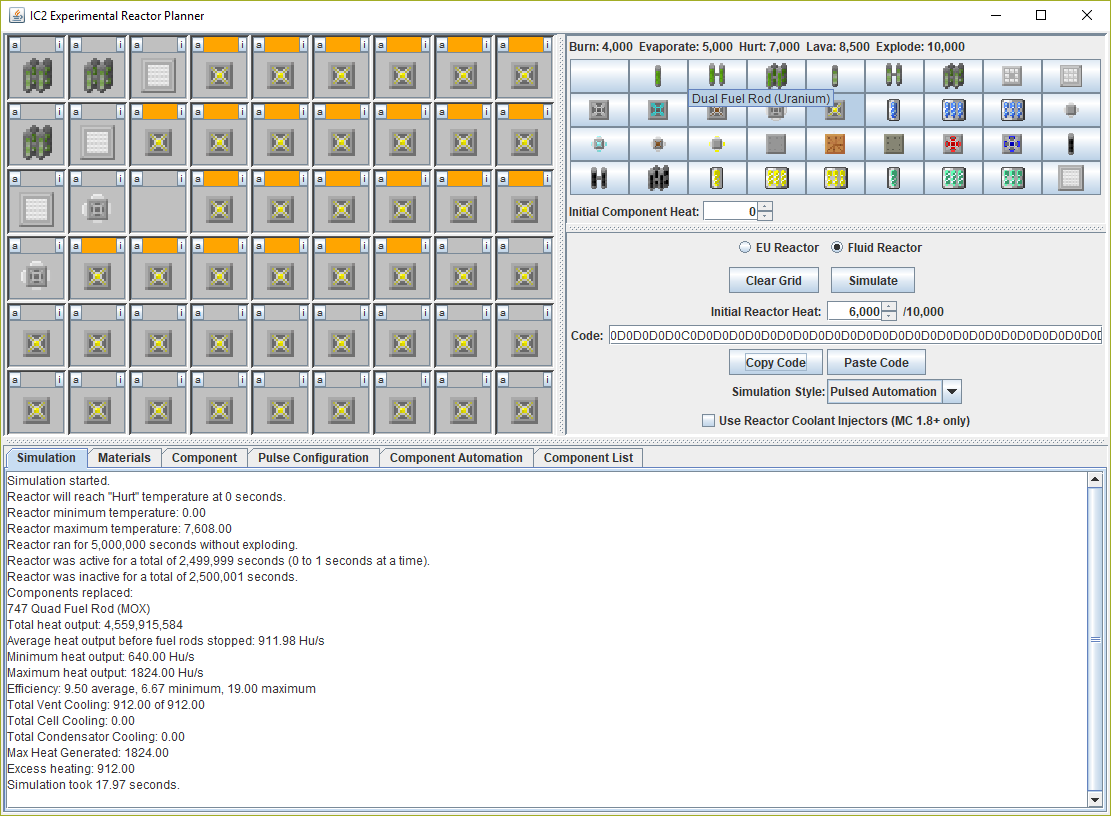Viewport: 1111px width, 816px height.
Task: Choose the Iridium Neutron Reflector in bottom-right palette
Action: coord(1071,178)
